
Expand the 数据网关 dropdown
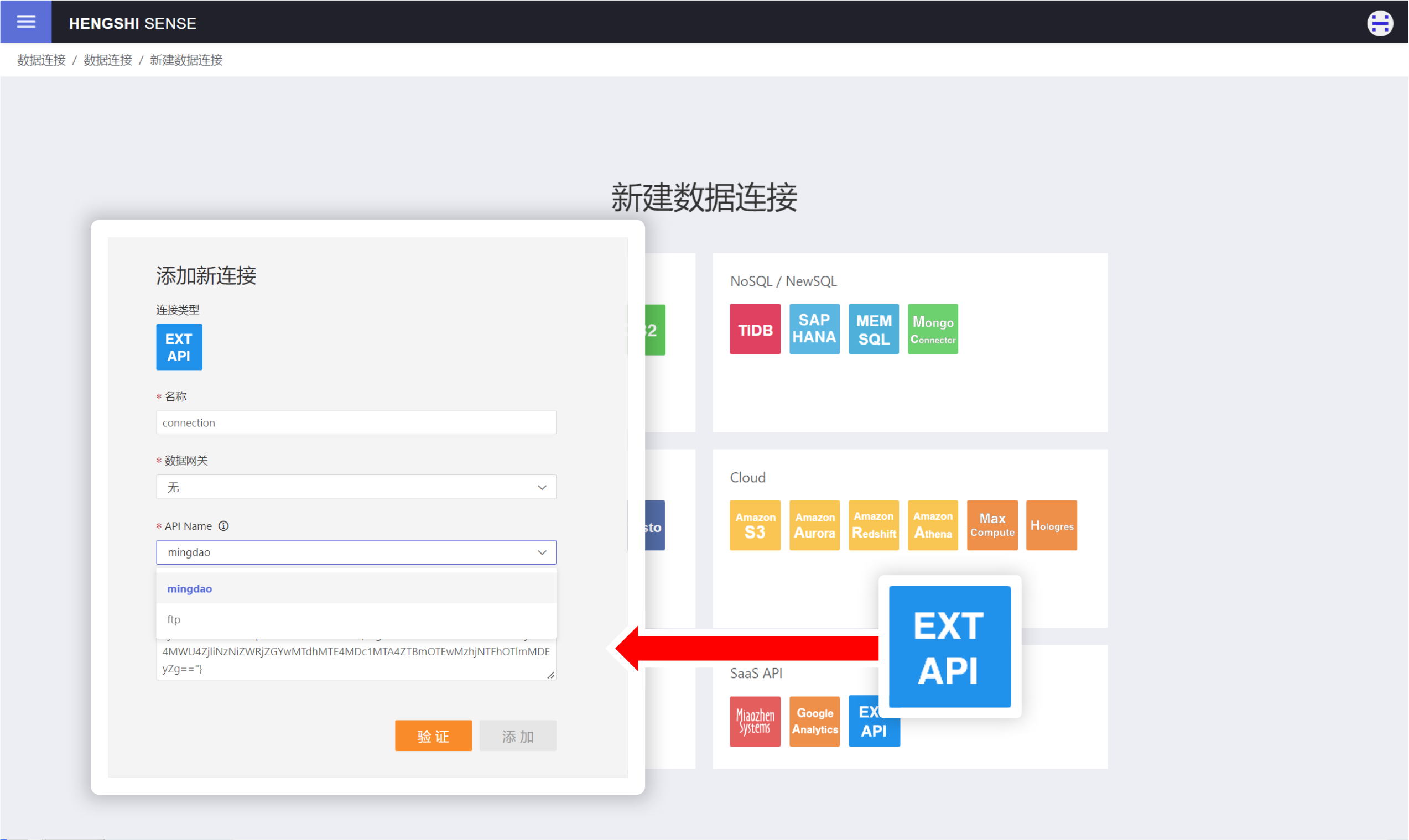pyautogui.click(x=356, y=487)
